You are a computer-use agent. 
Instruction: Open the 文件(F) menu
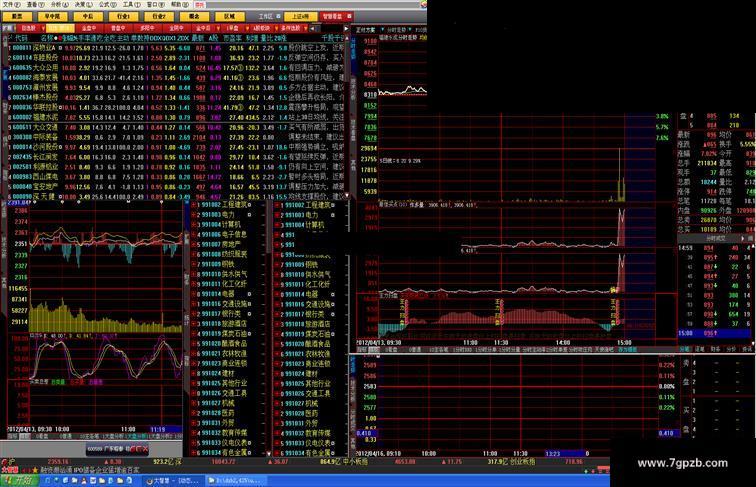(12, 4)
